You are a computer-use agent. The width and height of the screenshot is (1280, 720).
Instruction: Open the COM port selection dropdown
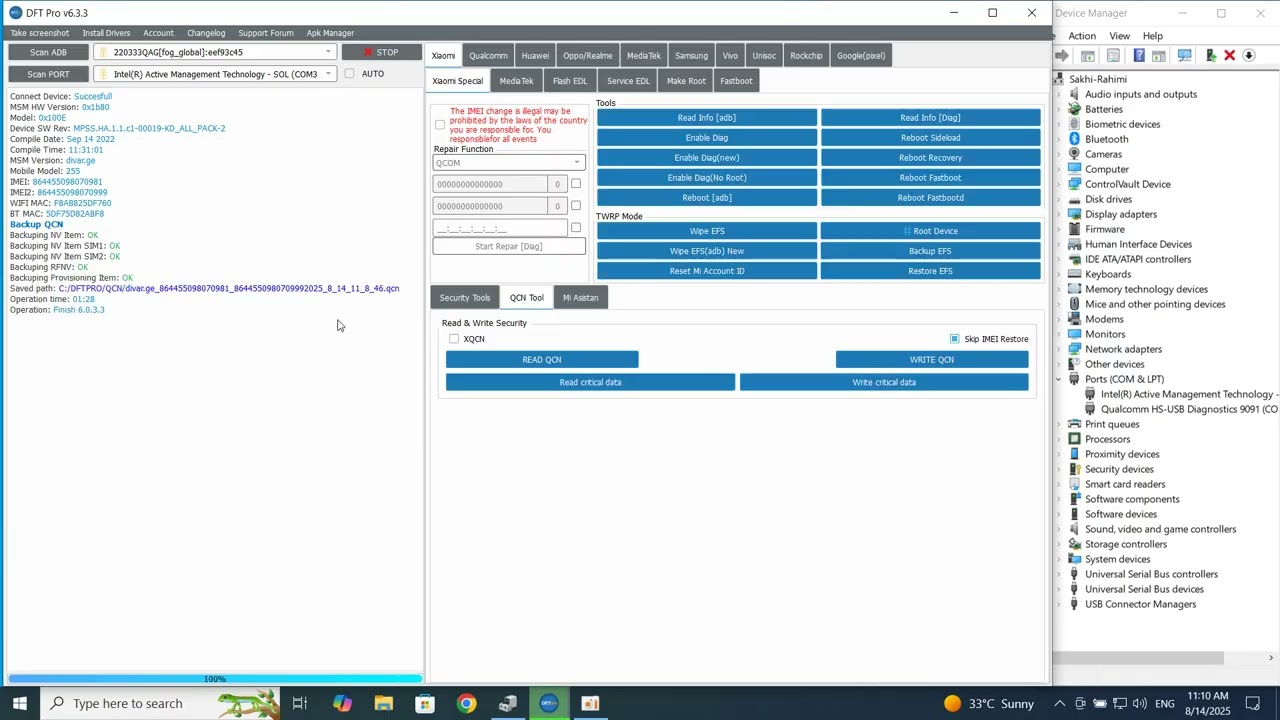click(x=328, y=74)
